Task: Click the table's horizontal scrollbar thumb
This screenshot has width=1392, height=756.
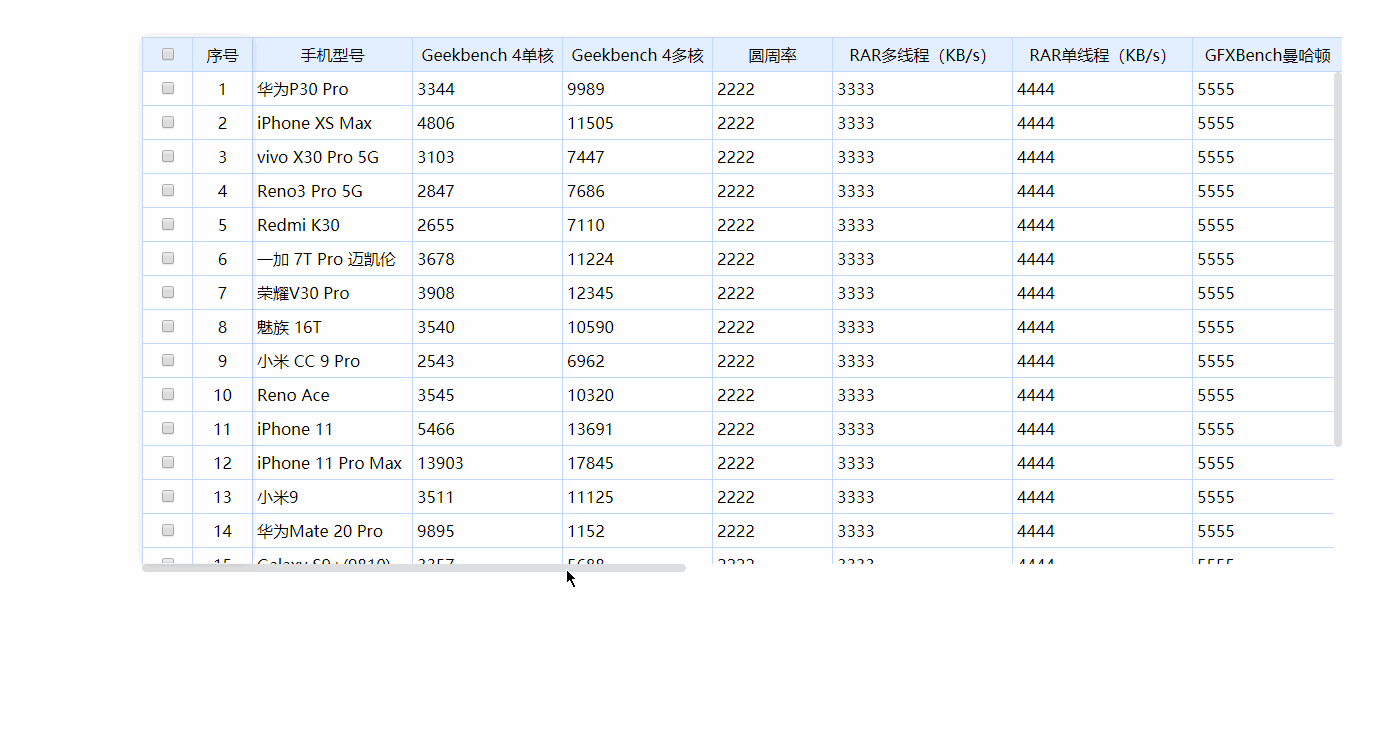Action: click(414, 568)
